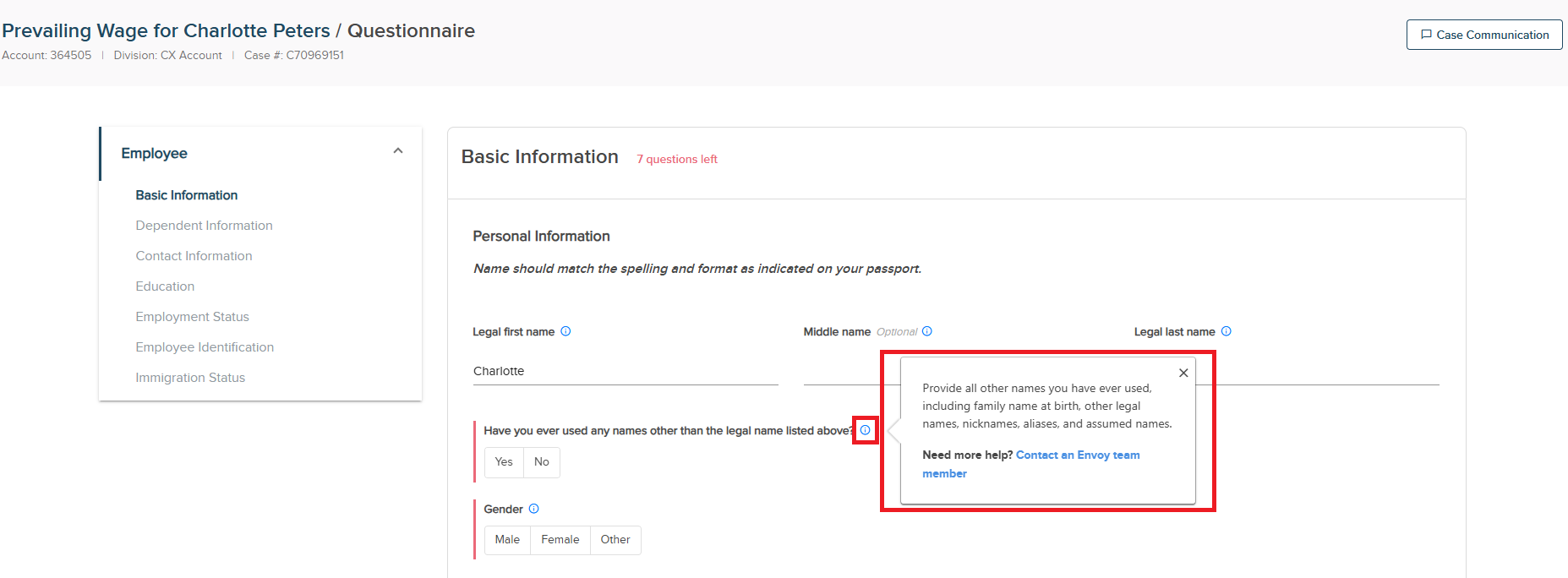Click info icon next to other names question

pos(865,430)
